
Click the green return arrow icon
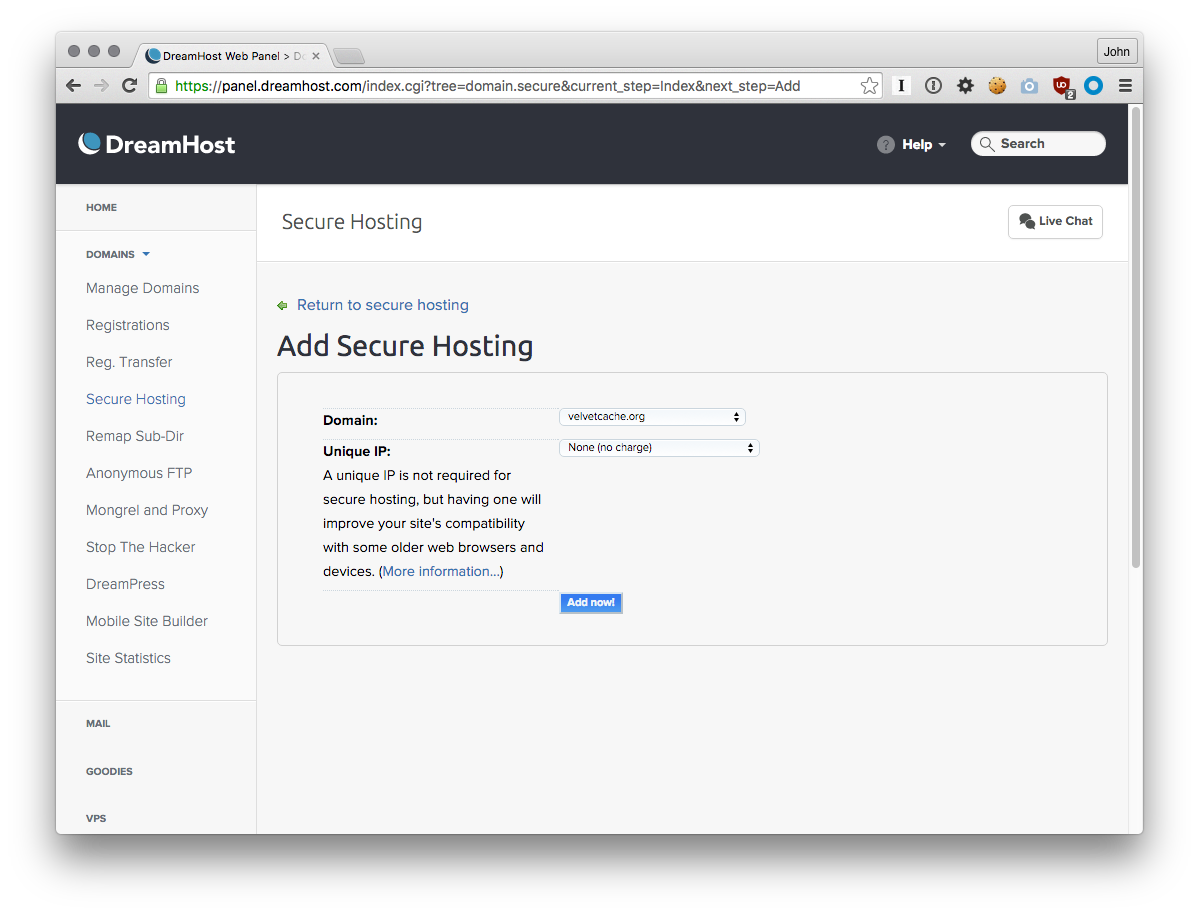click(282, 305)
